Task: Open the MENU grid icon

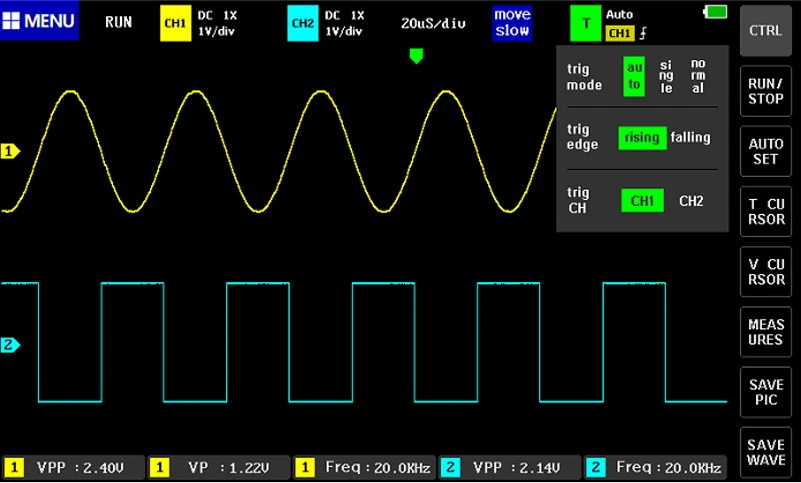Action: pos(11,21)
